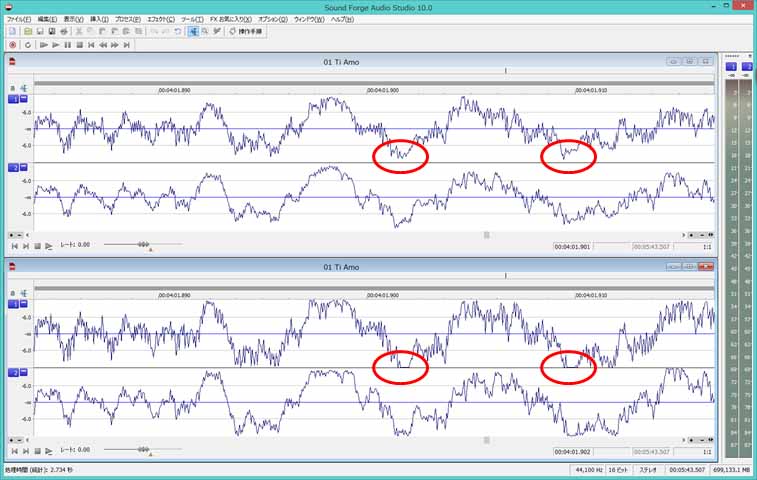Click the New file toolbar icon

coord(12,31)
